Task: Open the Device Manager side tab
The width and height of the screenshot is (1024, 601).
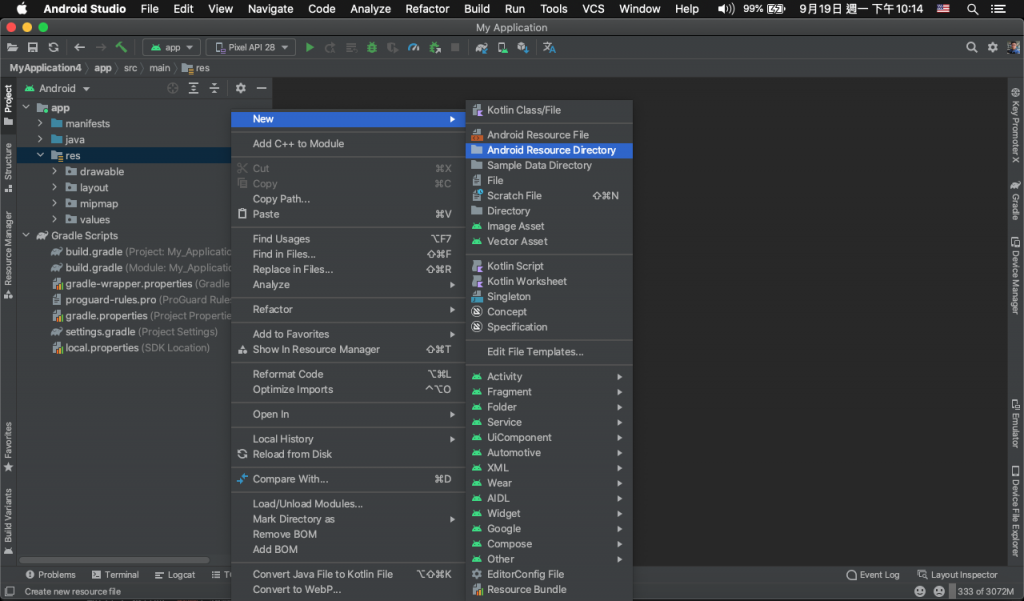Action: (x=1016, y=275)
